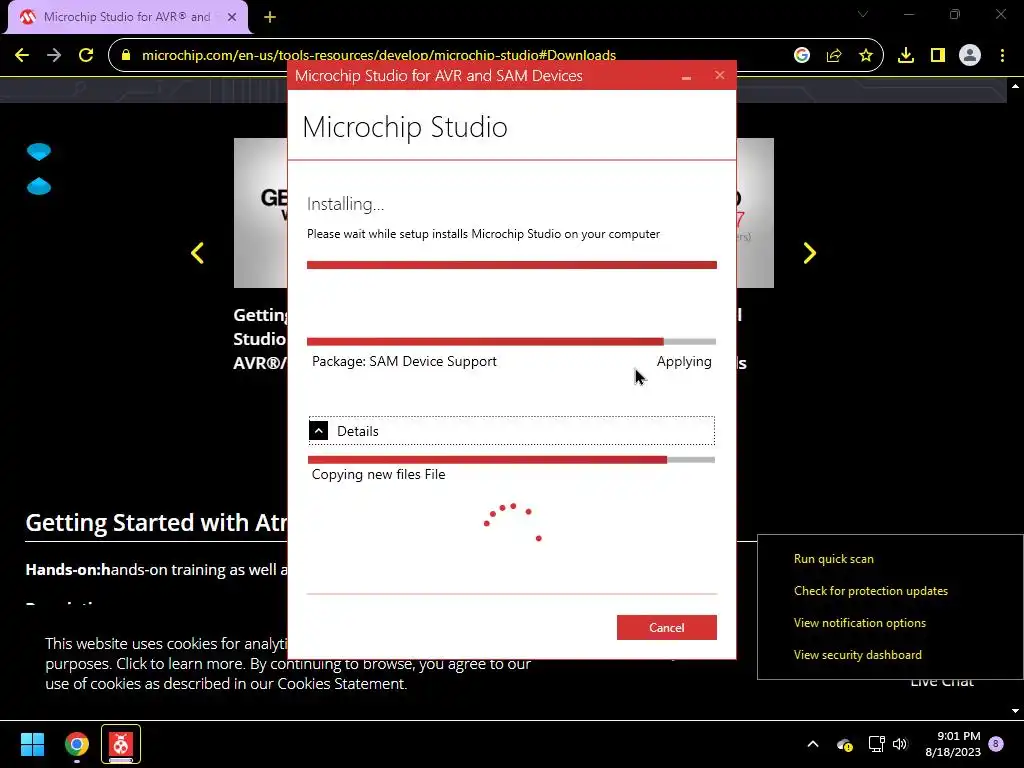This screenshot has height=768, width=1024.
Task: Click the site lock icon in address bar
Action: (x=126, y=56)
